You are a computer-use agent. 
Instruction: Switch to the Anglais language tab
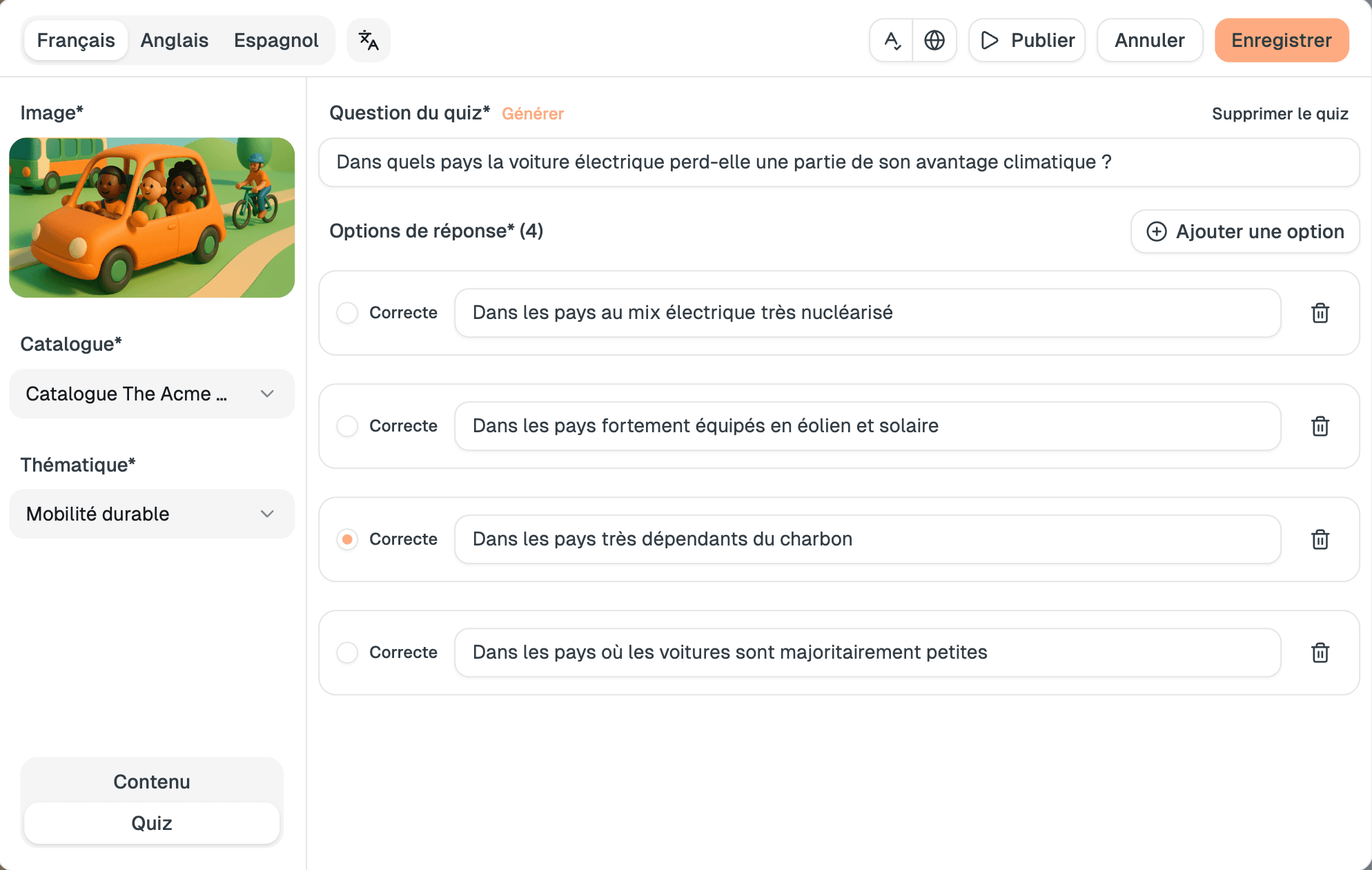coord(174,39)
